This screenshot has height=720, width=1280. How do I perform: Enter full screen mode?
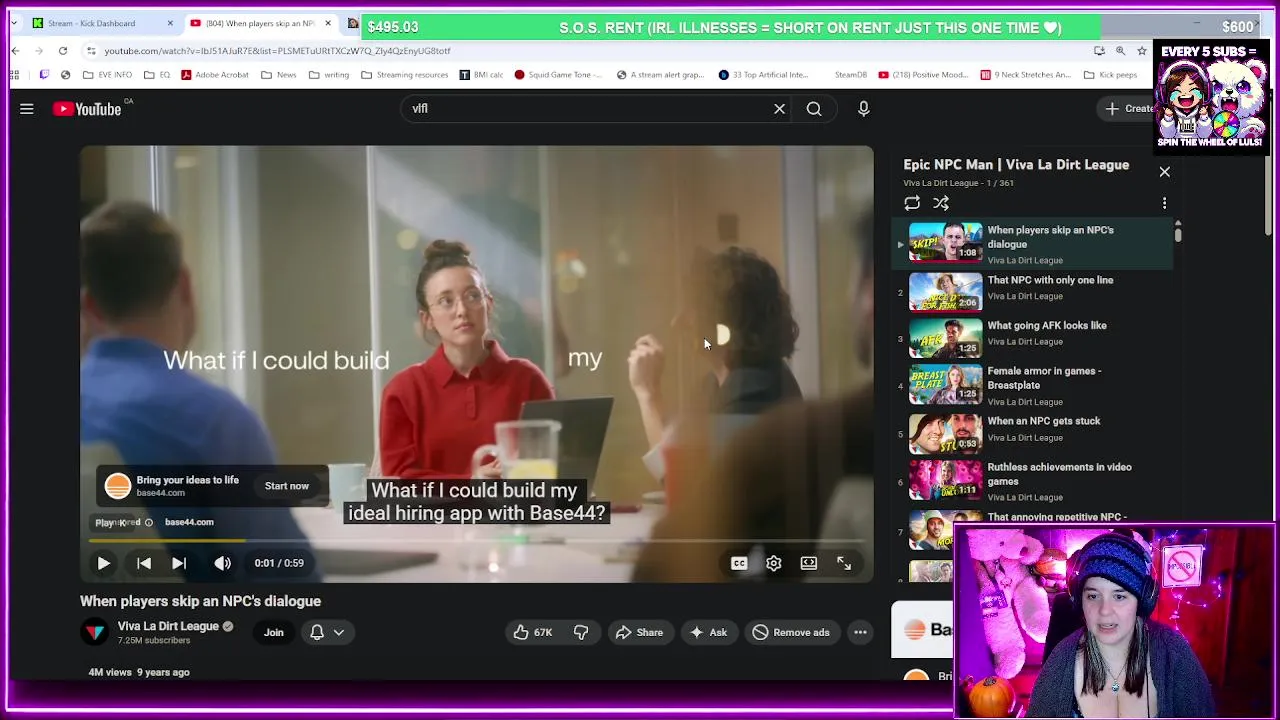[x=844, y=563]
